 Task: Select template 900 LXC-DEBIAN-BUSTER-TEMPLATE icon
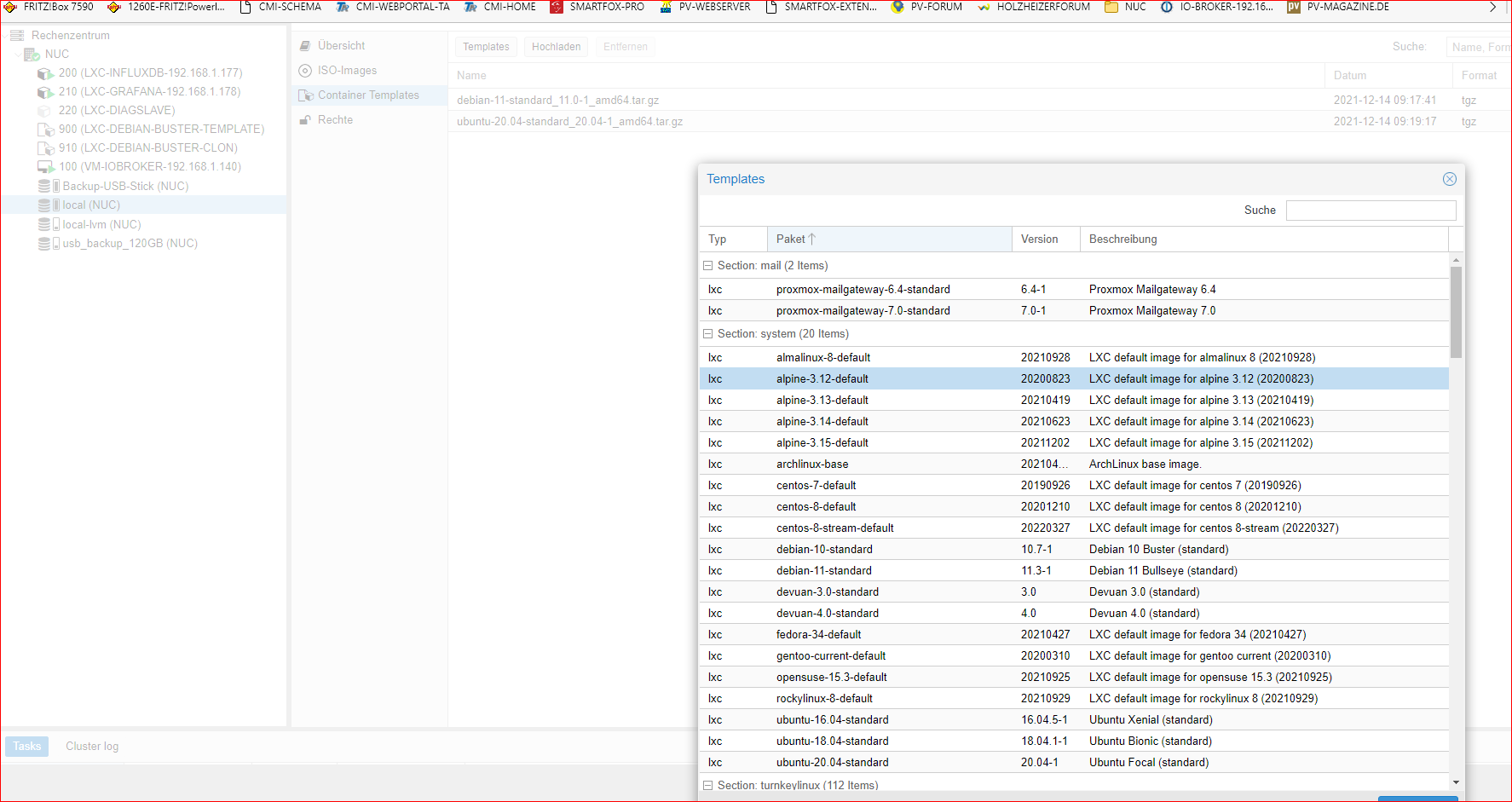(x=45, y=130)
